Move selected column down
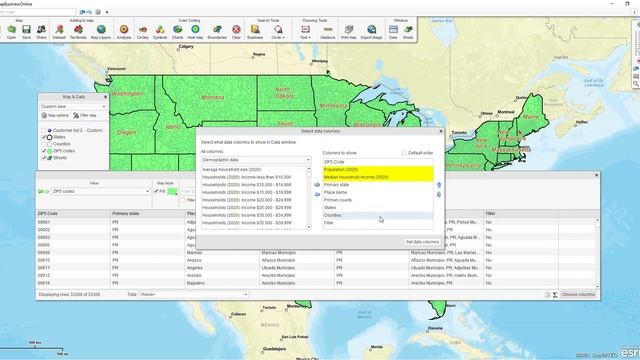This screenshot has width=640, height=360. click(x=439, y=195)
